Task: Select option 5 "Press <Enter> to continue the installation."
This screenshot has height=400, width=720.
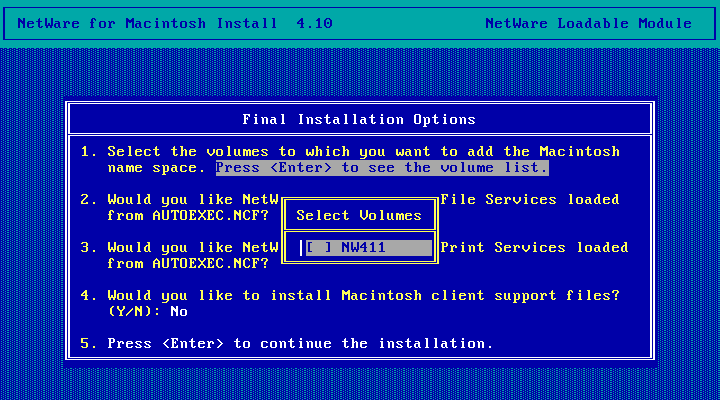Action: coord(287,344)
